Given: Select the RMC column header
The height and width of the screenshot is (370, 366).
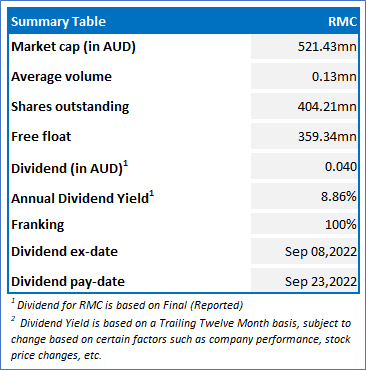Looking at the screenshot, I should (x=342, y=22).
